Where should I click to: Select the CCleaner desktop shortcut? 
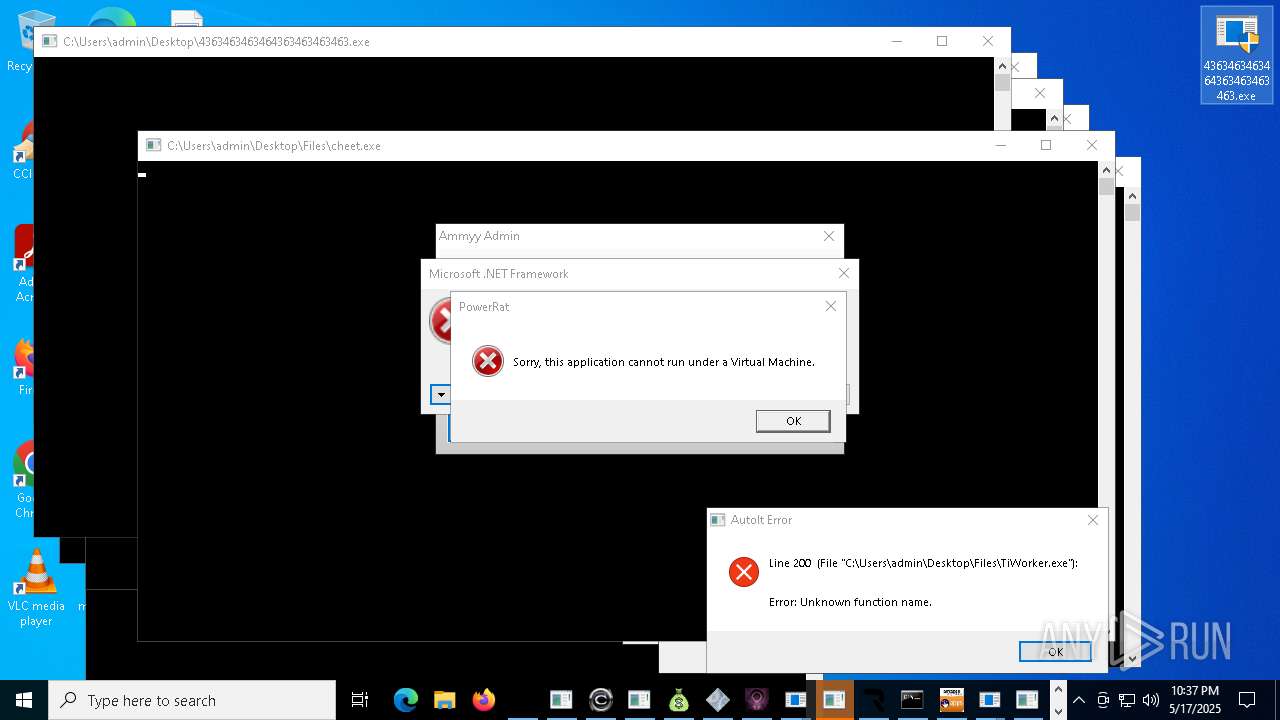(22, 150)
